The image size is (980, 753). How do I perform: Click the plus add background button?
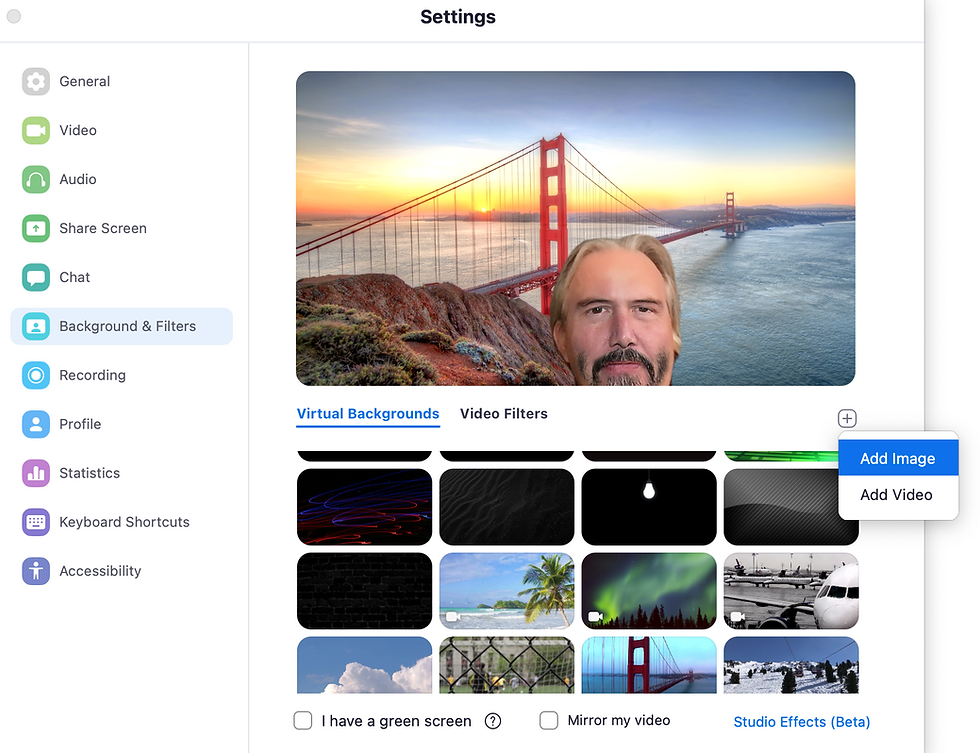tap(847, 418)
